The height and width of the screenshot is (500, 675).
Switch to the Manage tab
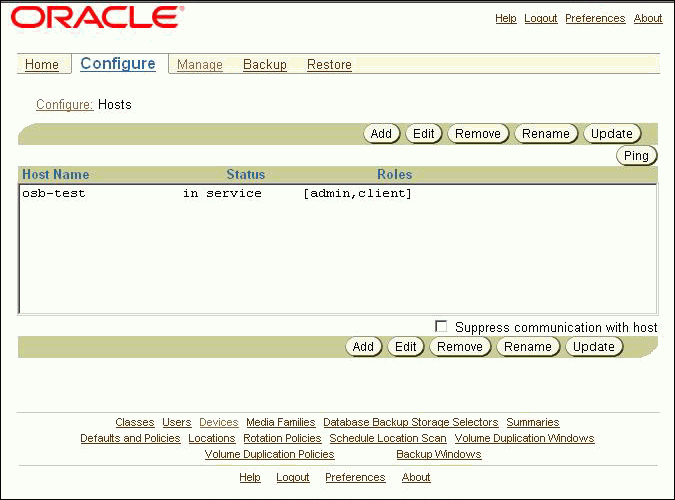pos(200,65)
